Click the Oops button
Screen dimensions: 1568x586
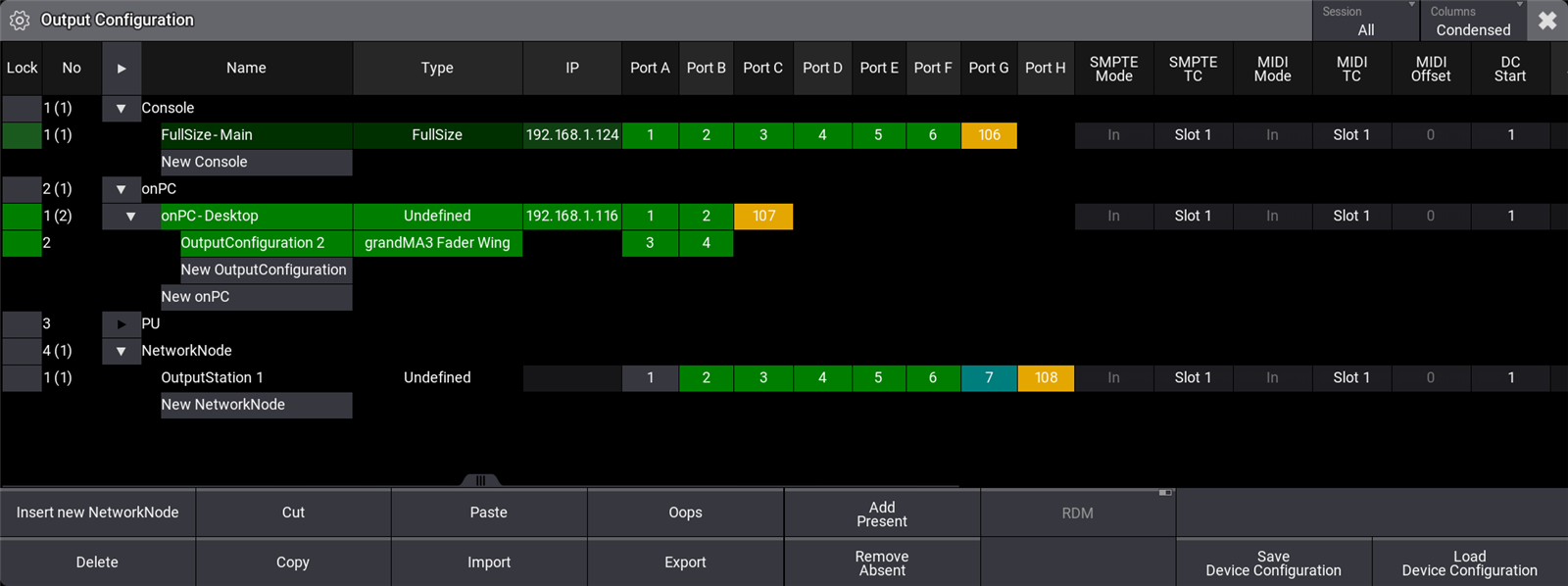click(685, 513)
